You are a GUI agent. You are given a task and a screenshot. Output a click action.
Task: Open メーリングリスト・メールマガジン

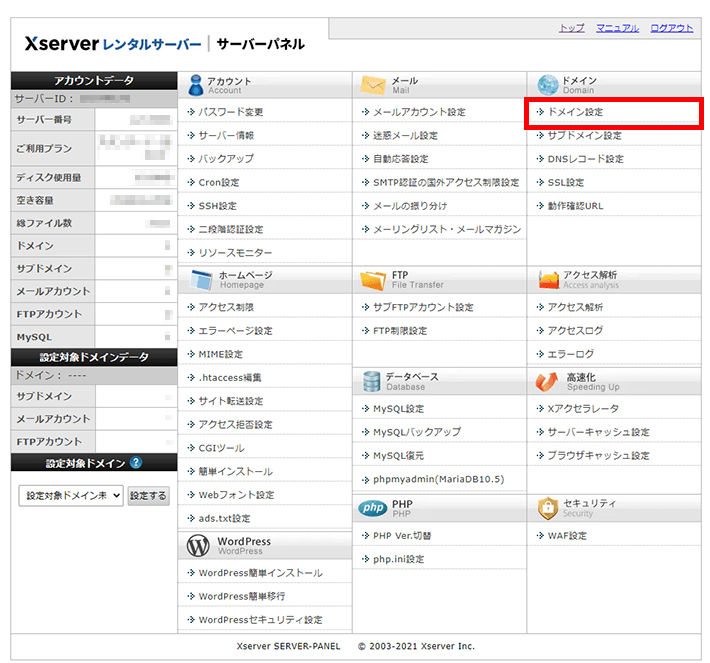pos(446,230)
